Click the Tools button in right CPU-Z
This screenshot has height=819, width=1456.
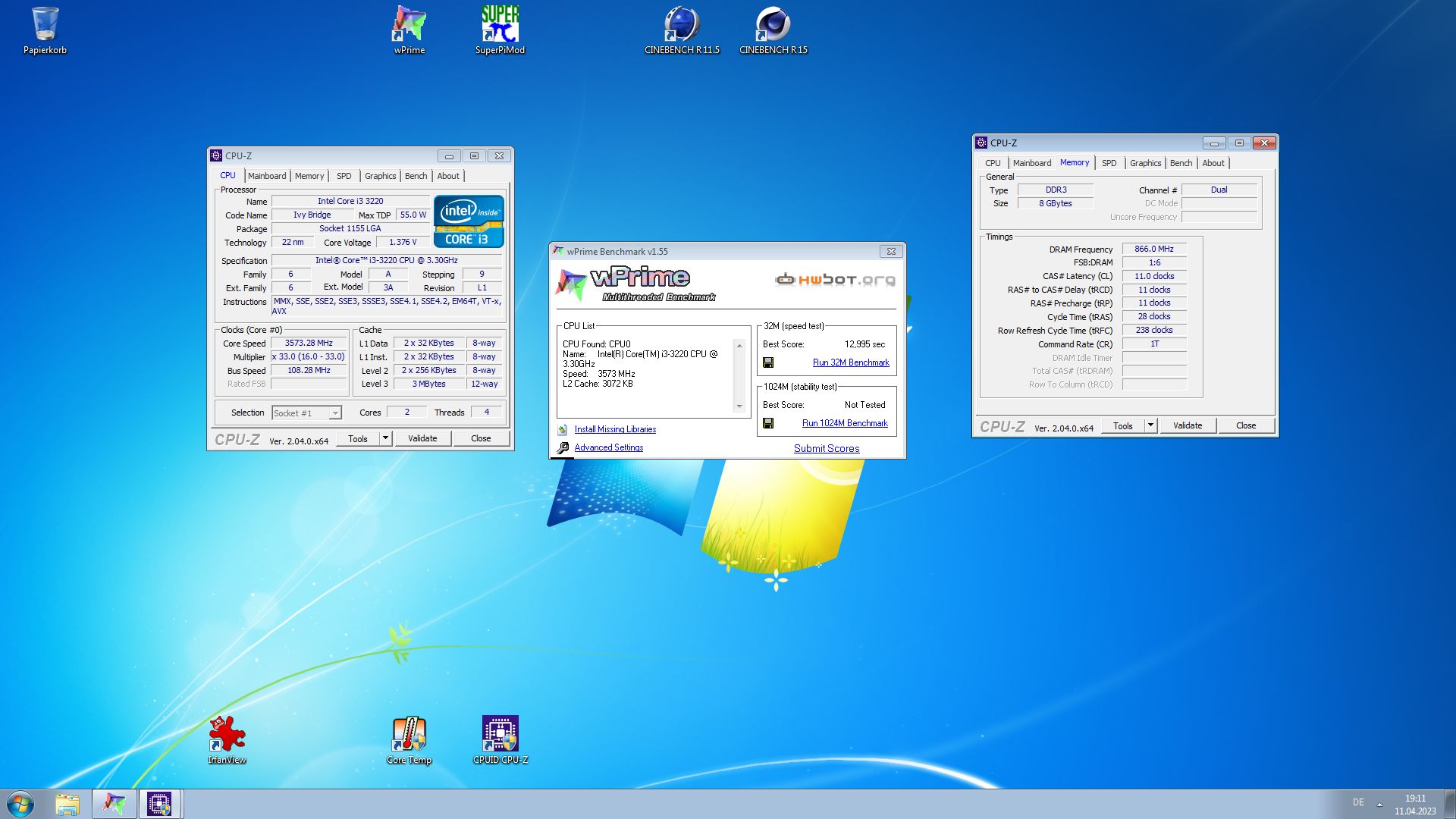(x=1123, y=425)
